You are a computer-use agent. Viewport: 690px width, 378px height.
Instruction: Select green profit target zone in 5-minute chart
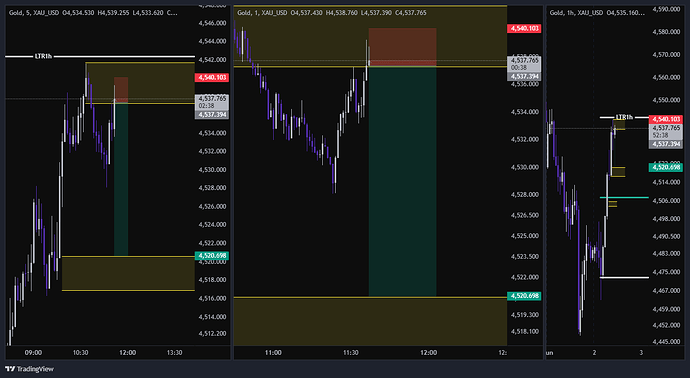pos(121,179)
